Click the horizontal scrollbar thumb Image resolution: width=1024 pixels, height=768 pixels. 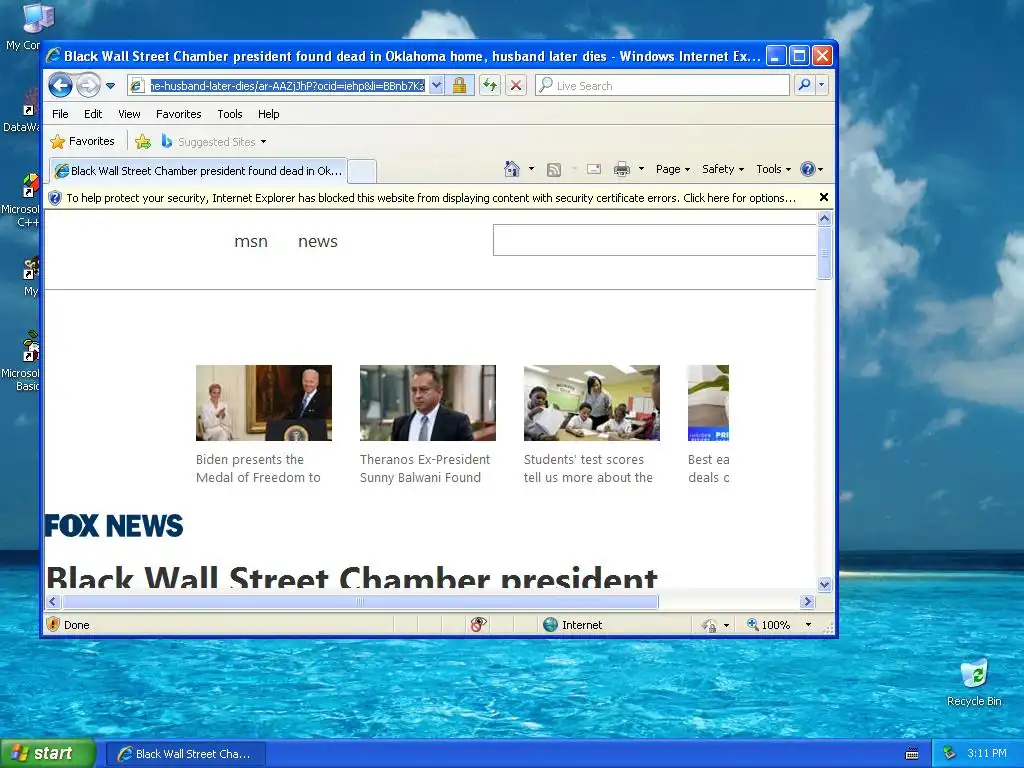(360, 601)
